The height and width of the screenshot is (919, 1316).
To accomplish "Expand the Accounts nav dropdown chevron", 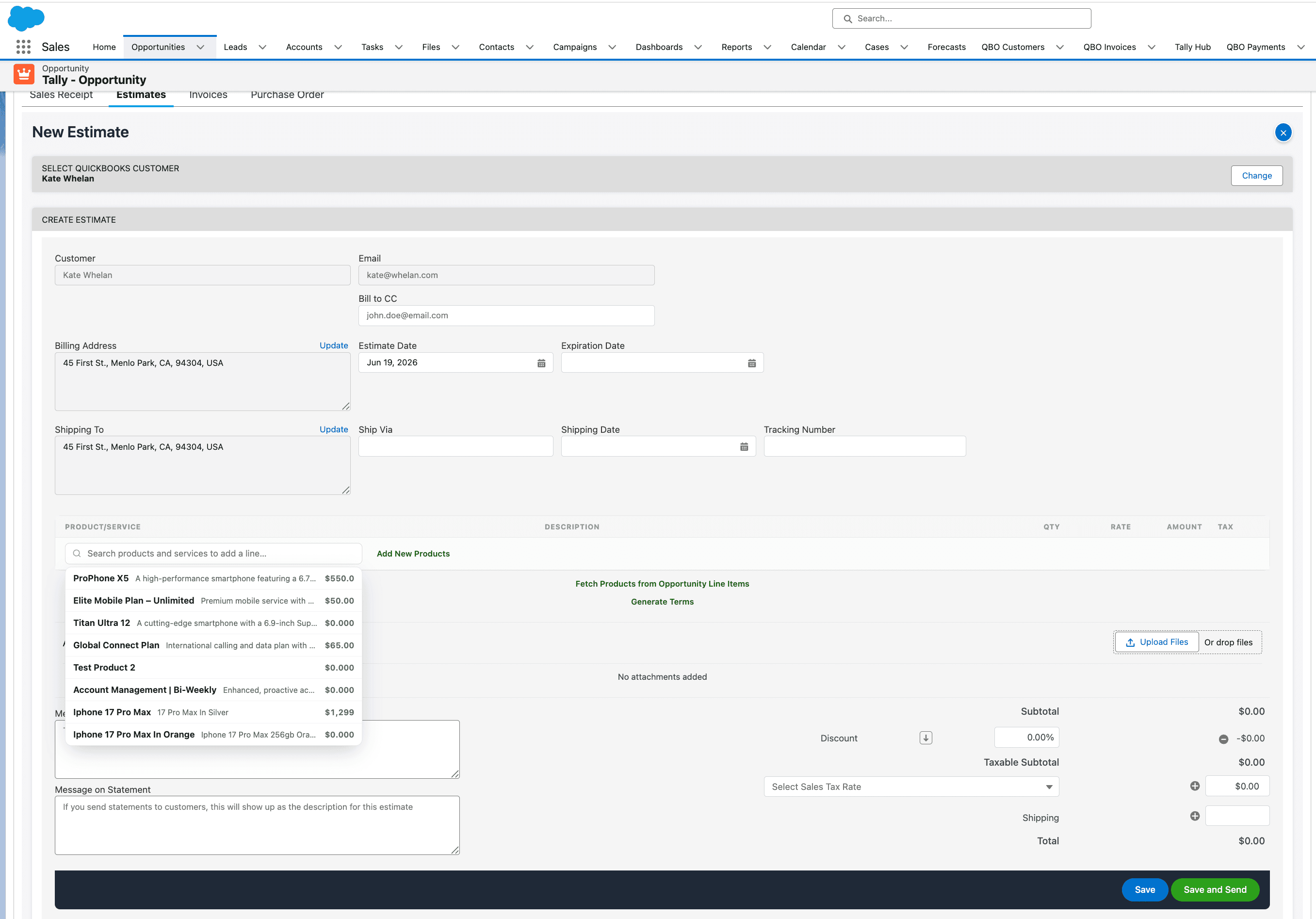I will coord(338,47).
